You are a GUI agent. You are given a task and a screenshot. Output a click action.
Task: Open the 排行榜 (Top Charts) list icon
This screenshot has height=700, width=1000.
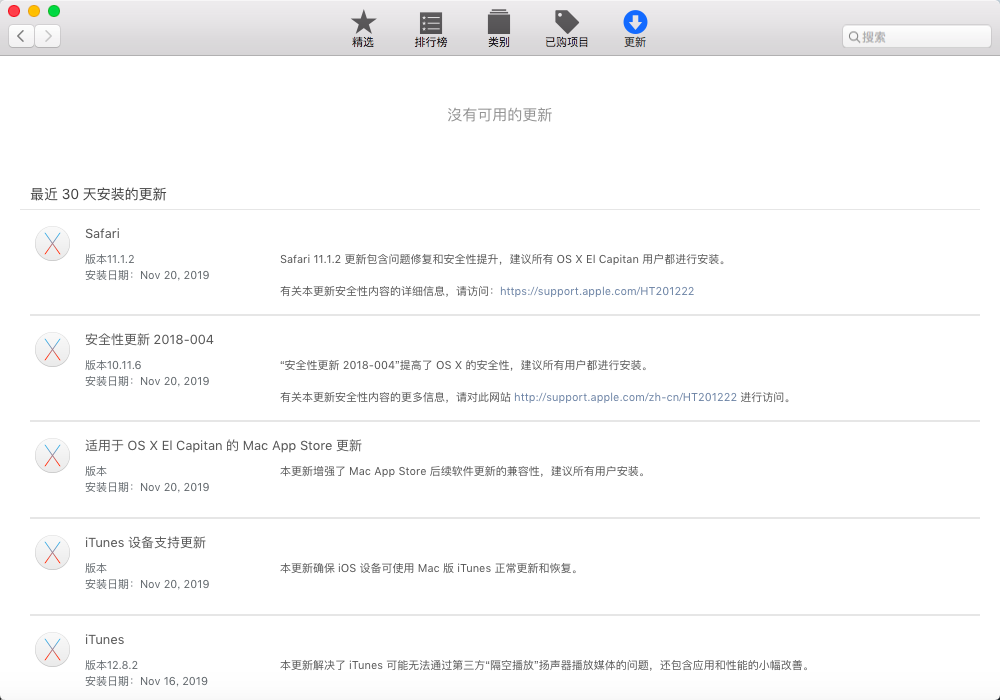[x=431, y=22]
